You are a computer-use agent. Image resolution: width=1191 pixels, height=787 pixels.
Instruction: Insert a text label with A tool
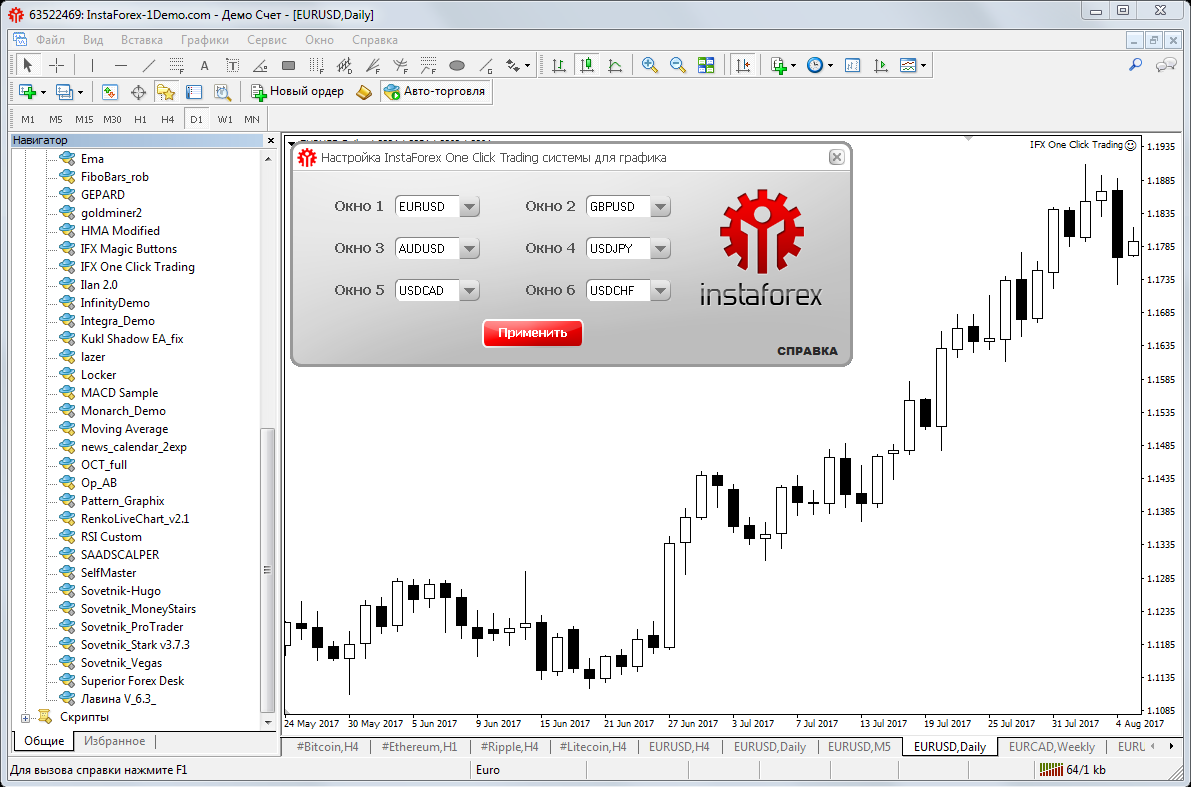pyautogui.click(x=204, y=65)
